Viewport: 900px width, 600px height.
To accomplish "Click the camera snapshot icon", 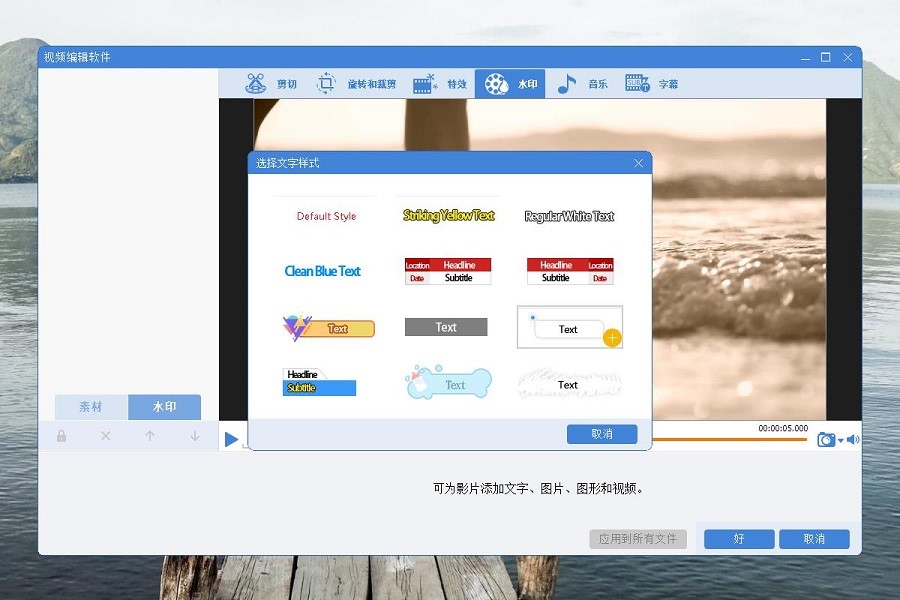I will point(825,440).
